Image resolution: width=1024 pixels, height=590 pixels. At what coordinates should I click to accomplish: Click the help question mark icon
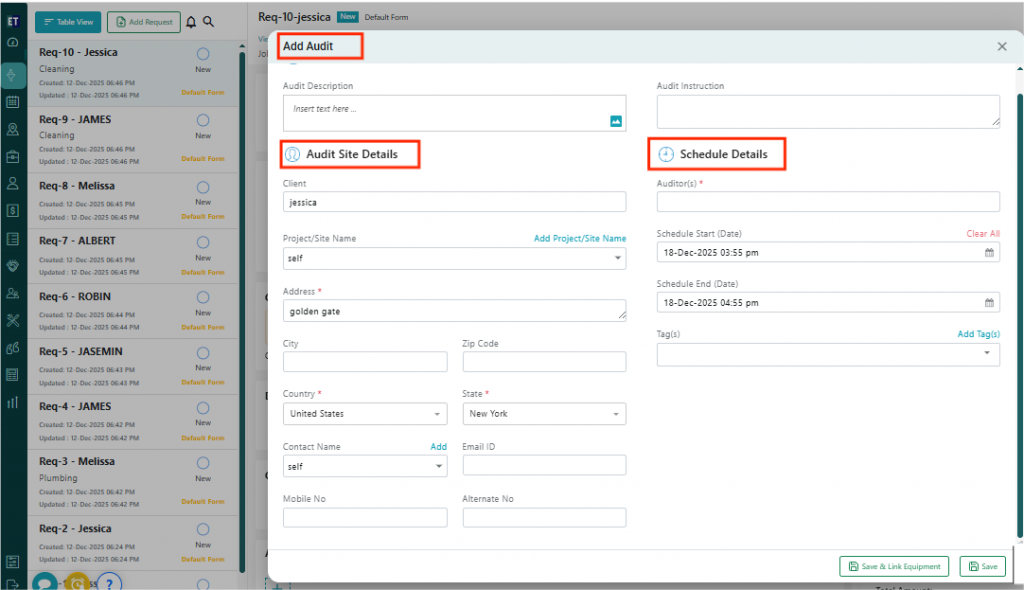[109, 581]
